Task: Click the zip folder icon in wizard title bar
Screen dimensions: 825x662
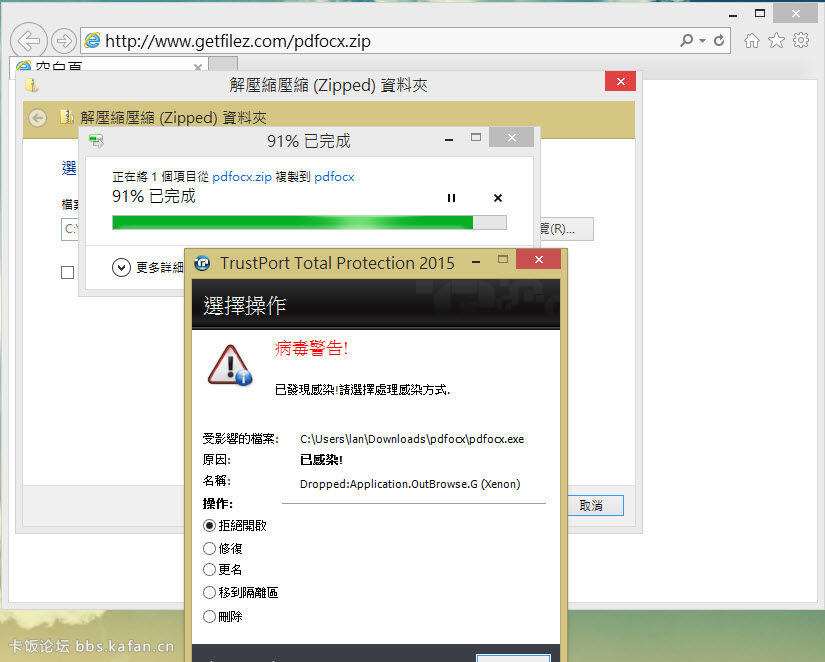Action: (x=32, y=85)
